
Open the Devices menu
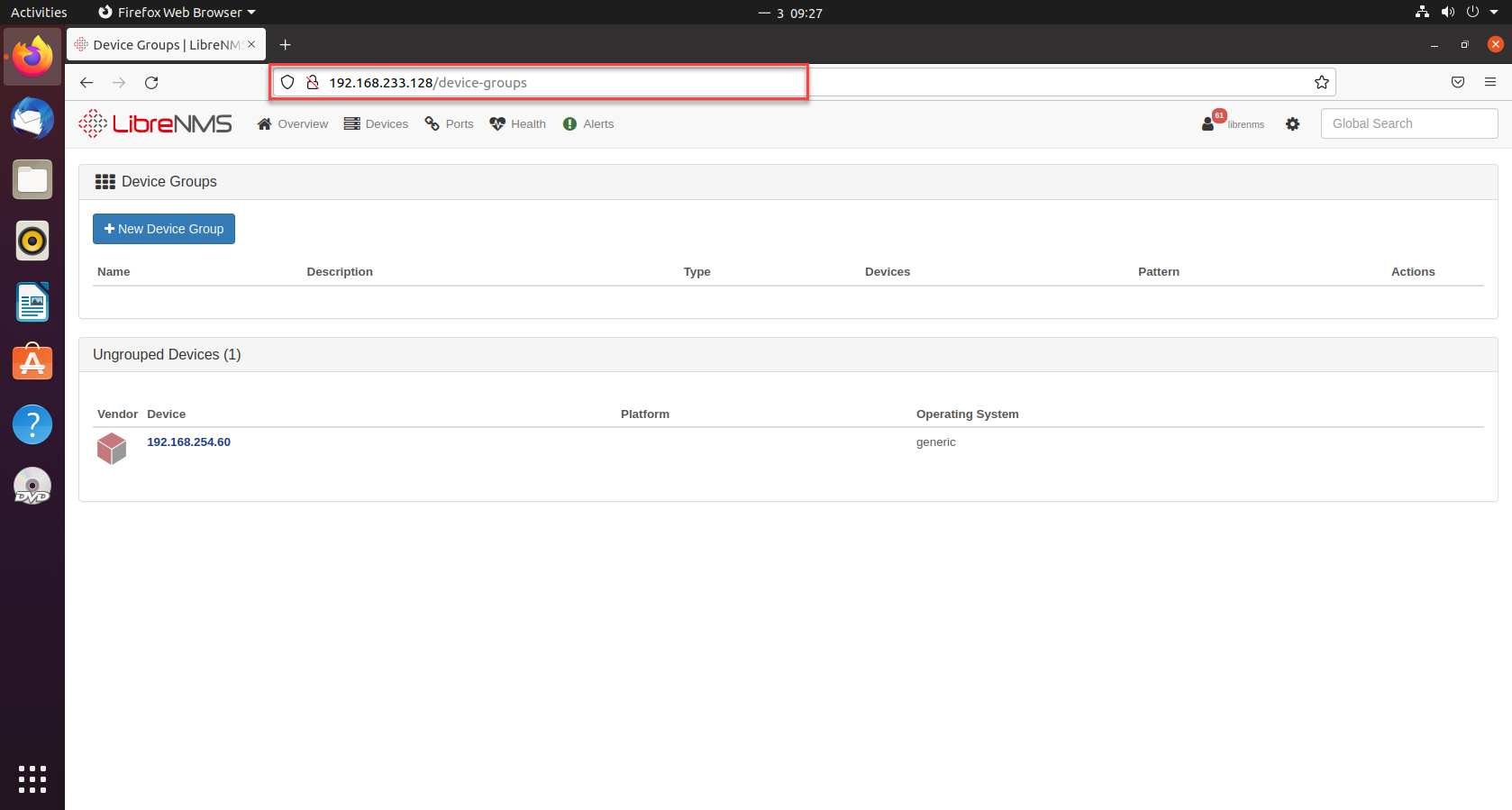(376, 124)
